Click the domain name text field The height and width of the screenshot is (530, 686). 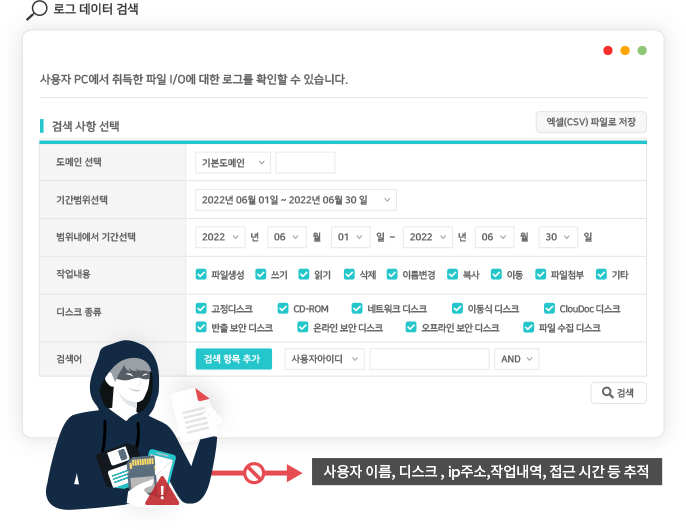tap(305, 163)
